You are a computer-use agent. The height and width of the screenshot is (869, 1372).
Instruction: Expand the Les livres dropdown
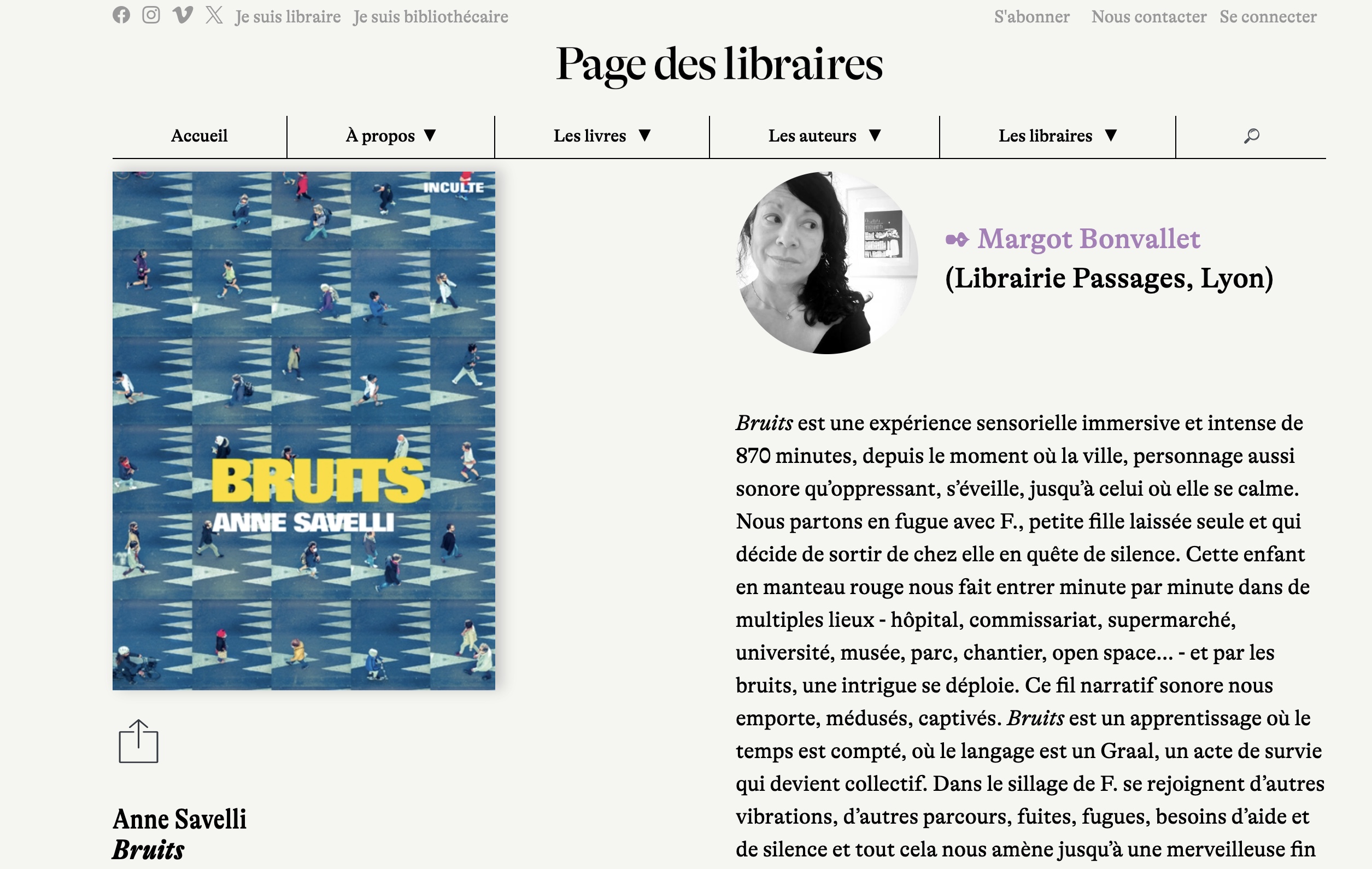602,136
